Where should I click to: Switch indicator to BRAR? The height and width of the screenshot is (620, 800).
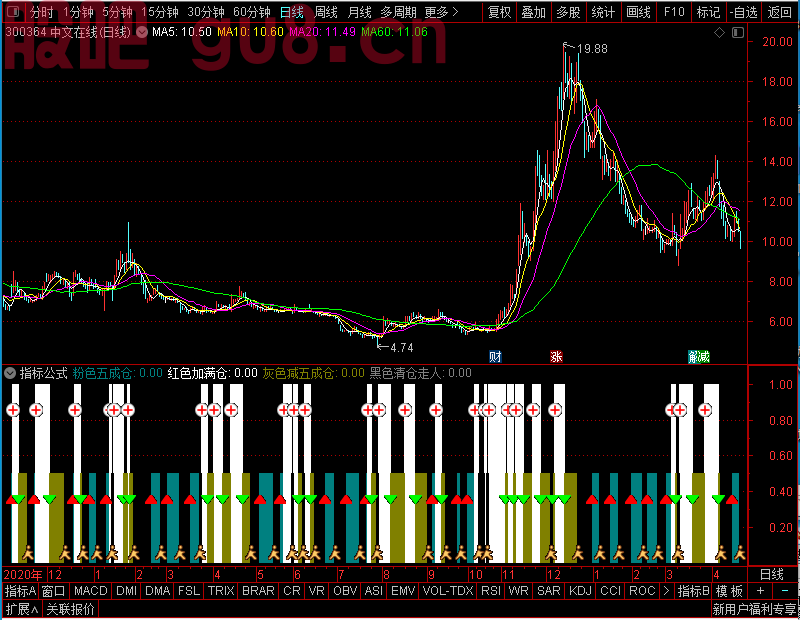[258, 591]
